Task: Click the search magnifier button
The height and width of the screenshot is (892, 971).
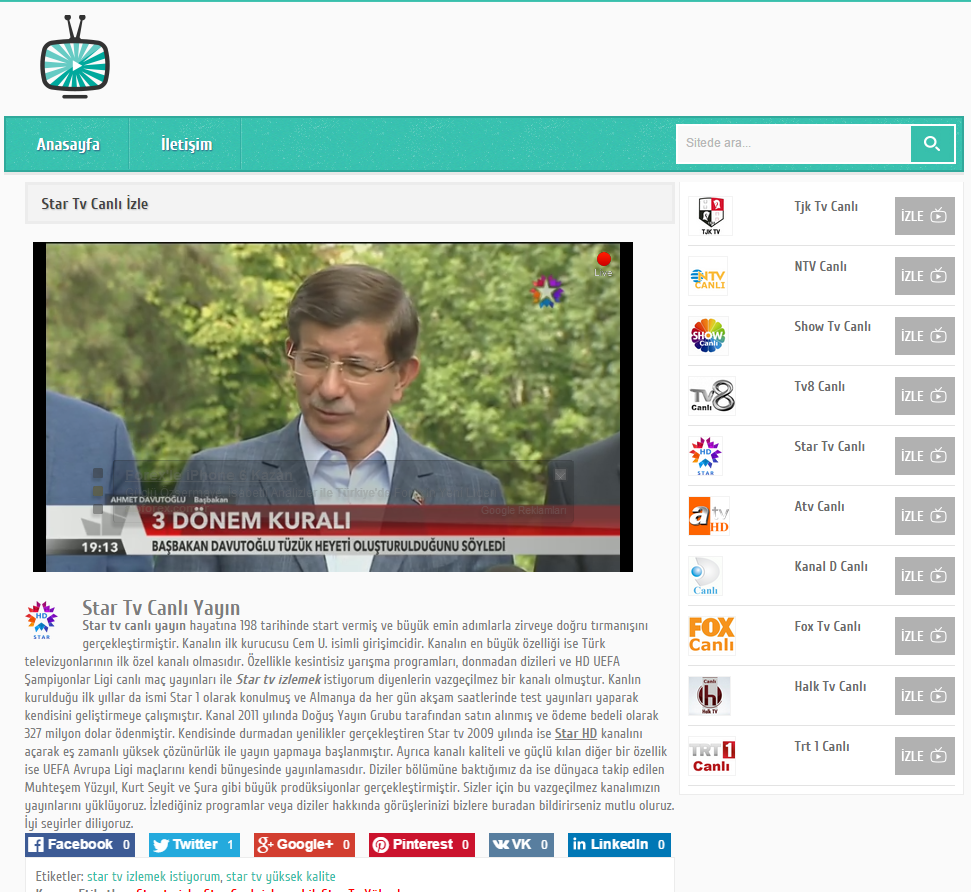Action: [x=932, y=144]
